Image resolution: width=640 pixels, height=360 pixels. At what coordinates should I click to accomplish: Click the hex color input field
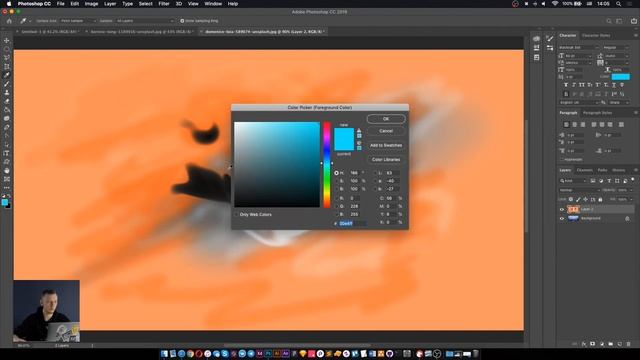352,223
